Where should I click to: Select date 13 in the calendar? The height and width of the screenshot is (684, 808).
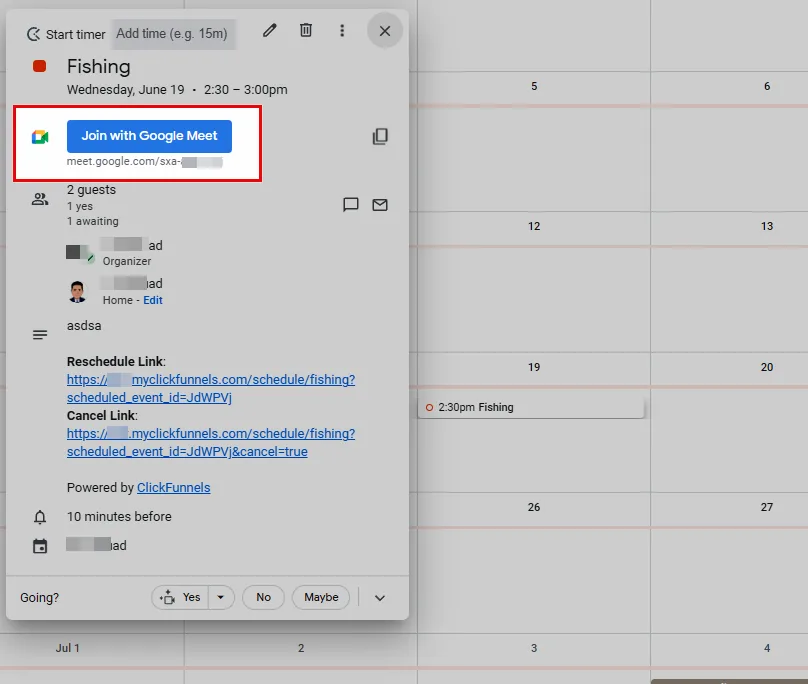767,226
